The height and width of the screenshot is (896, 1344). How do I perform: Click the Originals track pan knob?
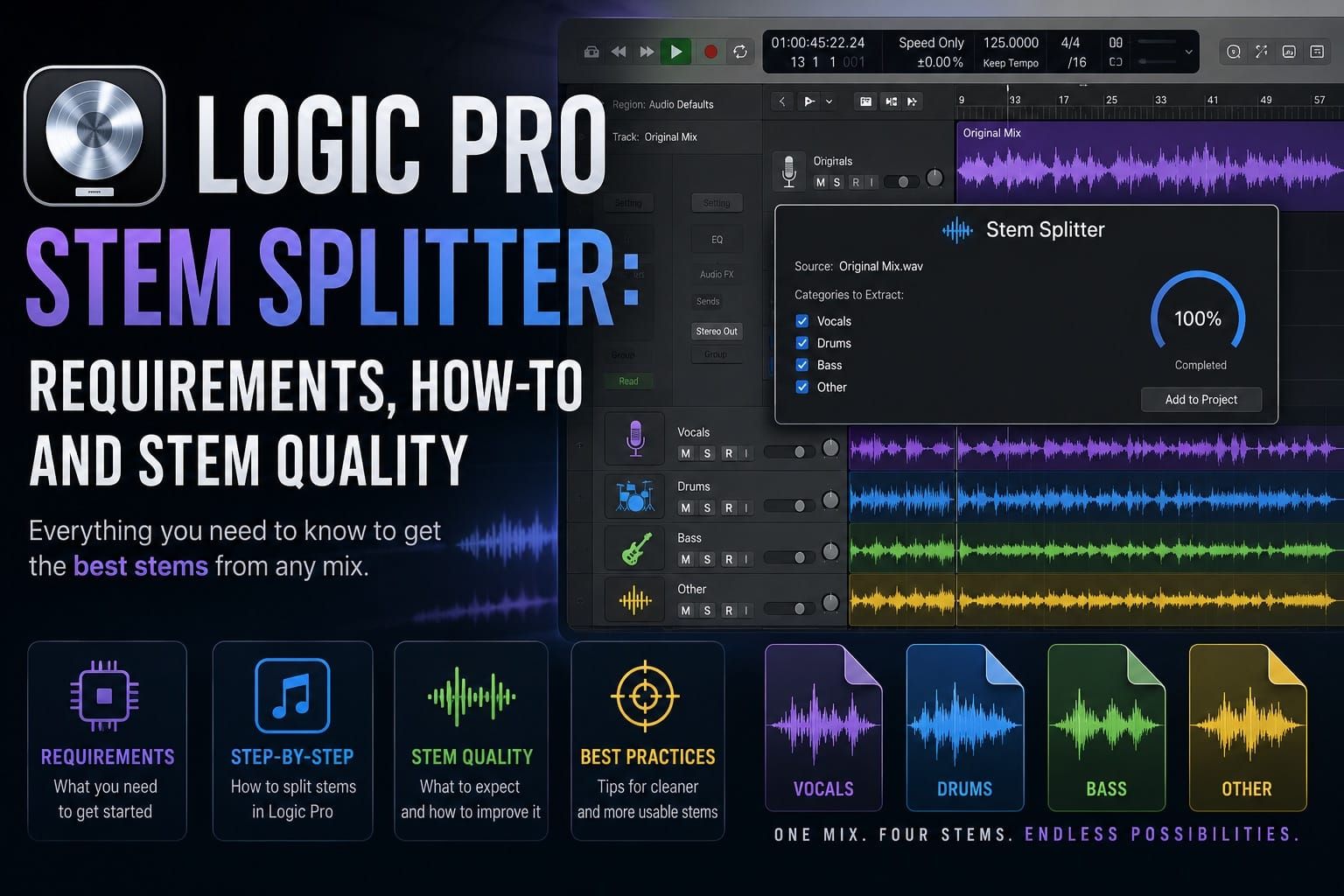pos(934,178)
